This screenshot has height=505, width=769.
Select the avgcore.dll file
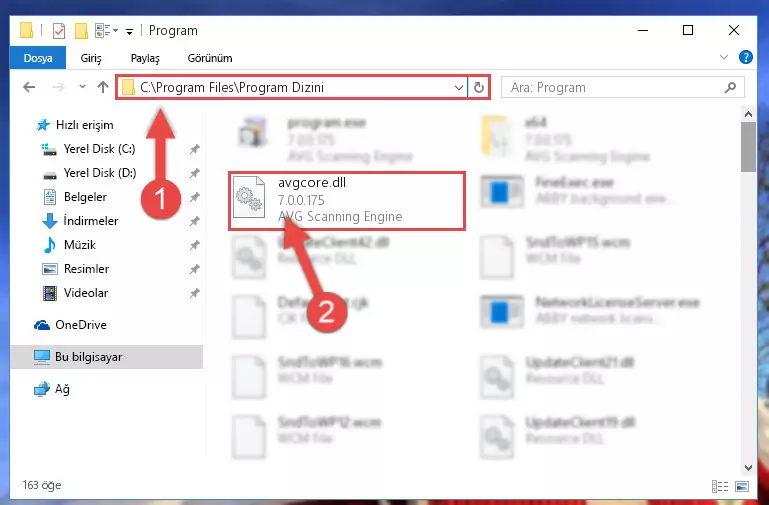click(347, 201)
